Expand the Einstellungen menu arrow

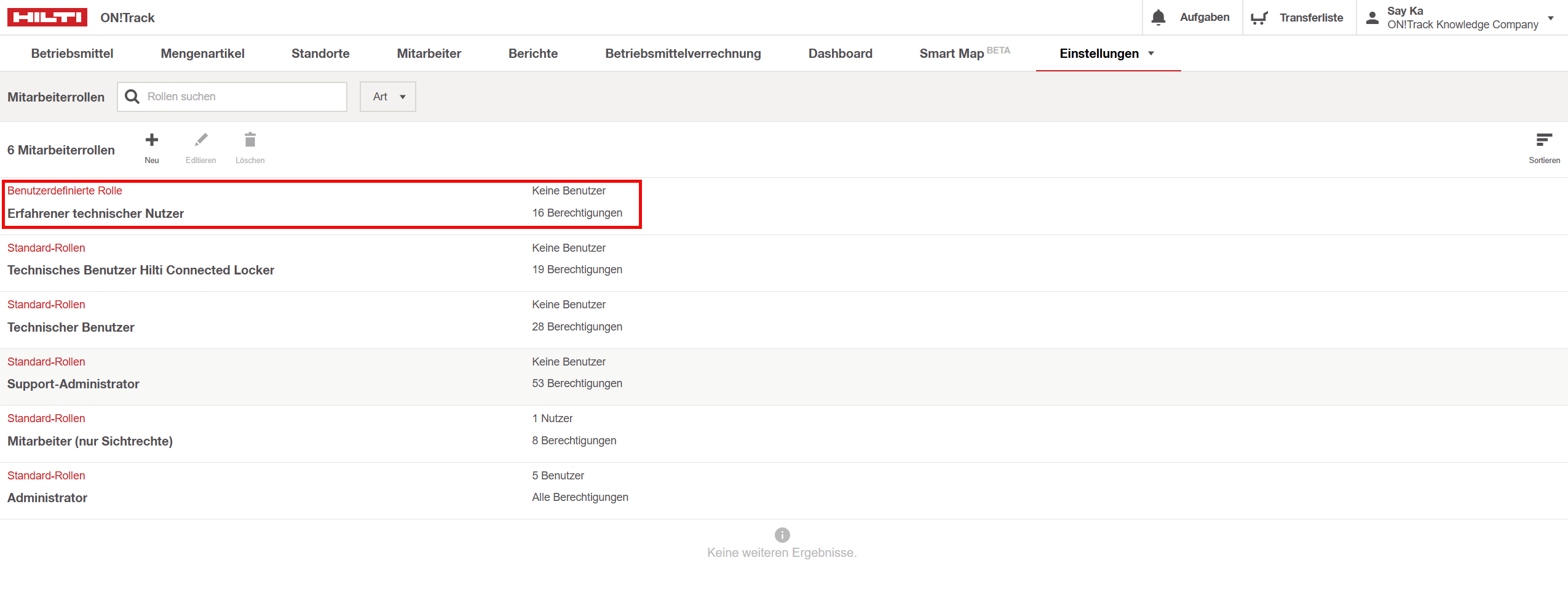[1151, 54]
